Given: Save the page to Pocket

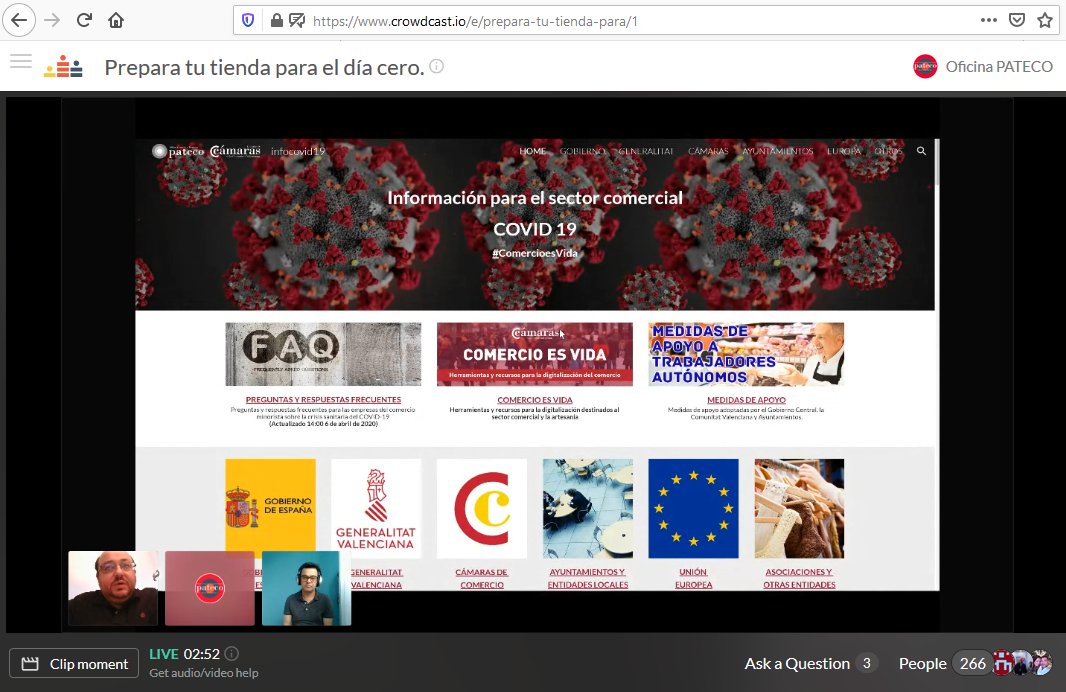Looking at the screenshot, I should 1017,20.
